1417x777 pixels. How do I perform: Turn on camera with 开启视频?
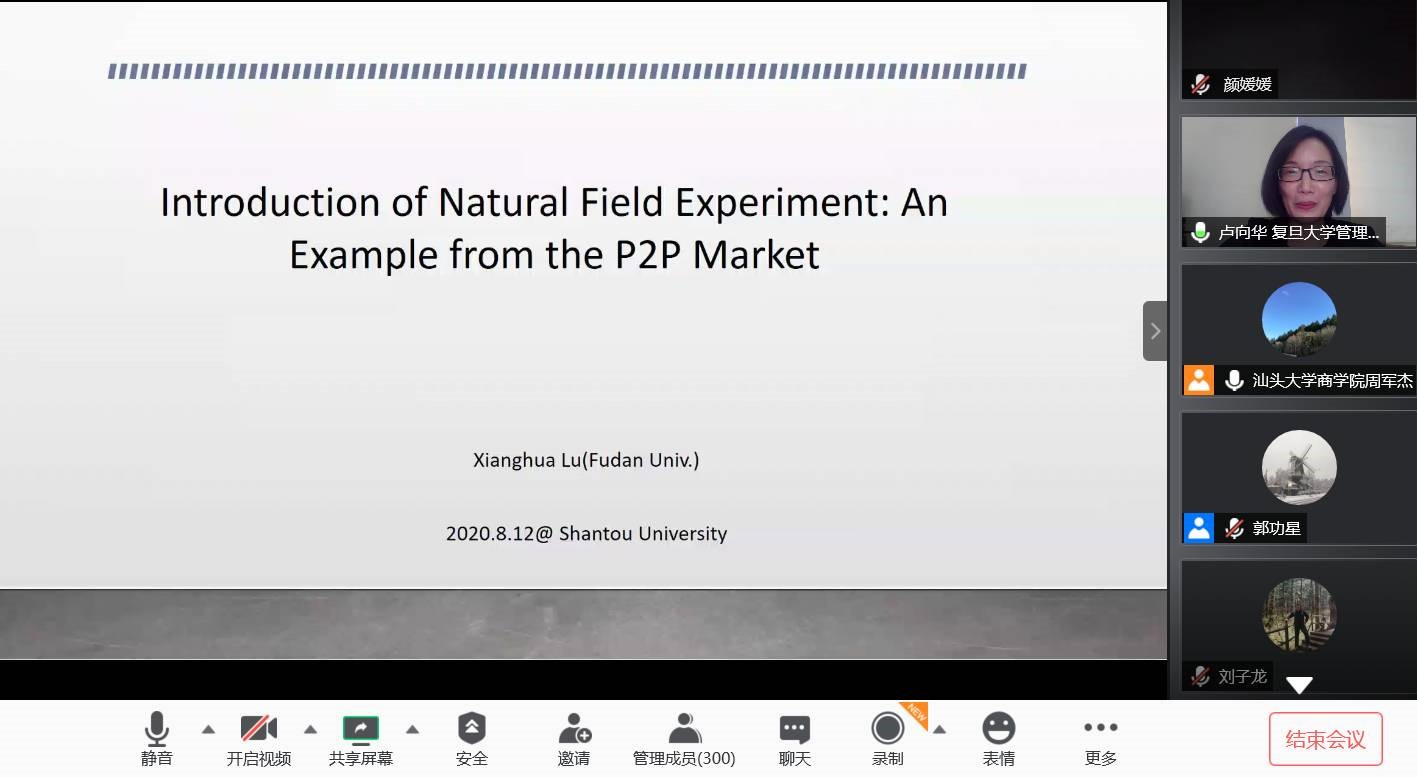coord(258,738)
